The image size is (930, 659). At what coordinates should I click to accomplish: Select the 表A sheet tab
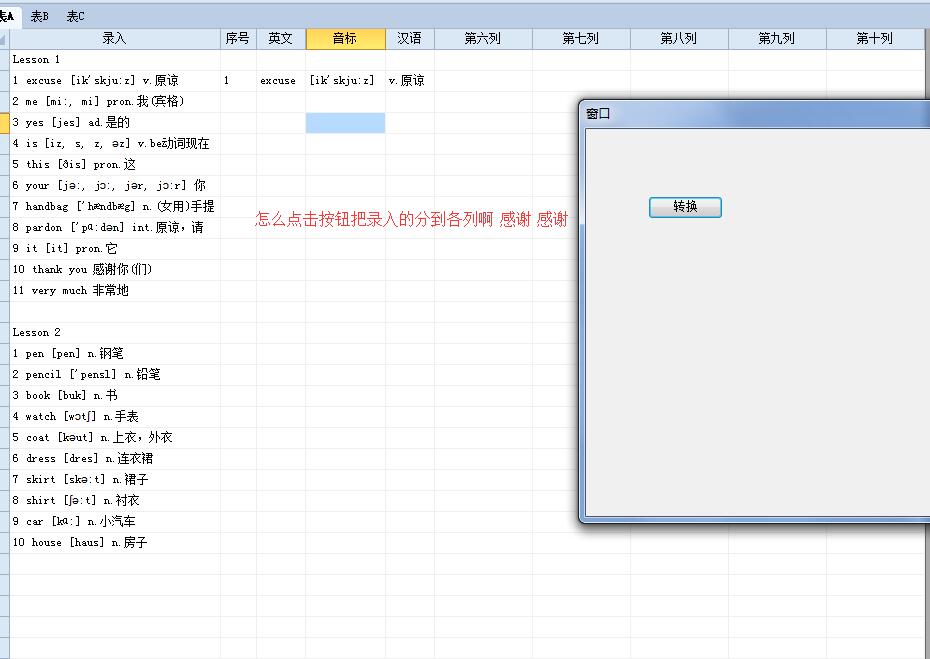8,16
